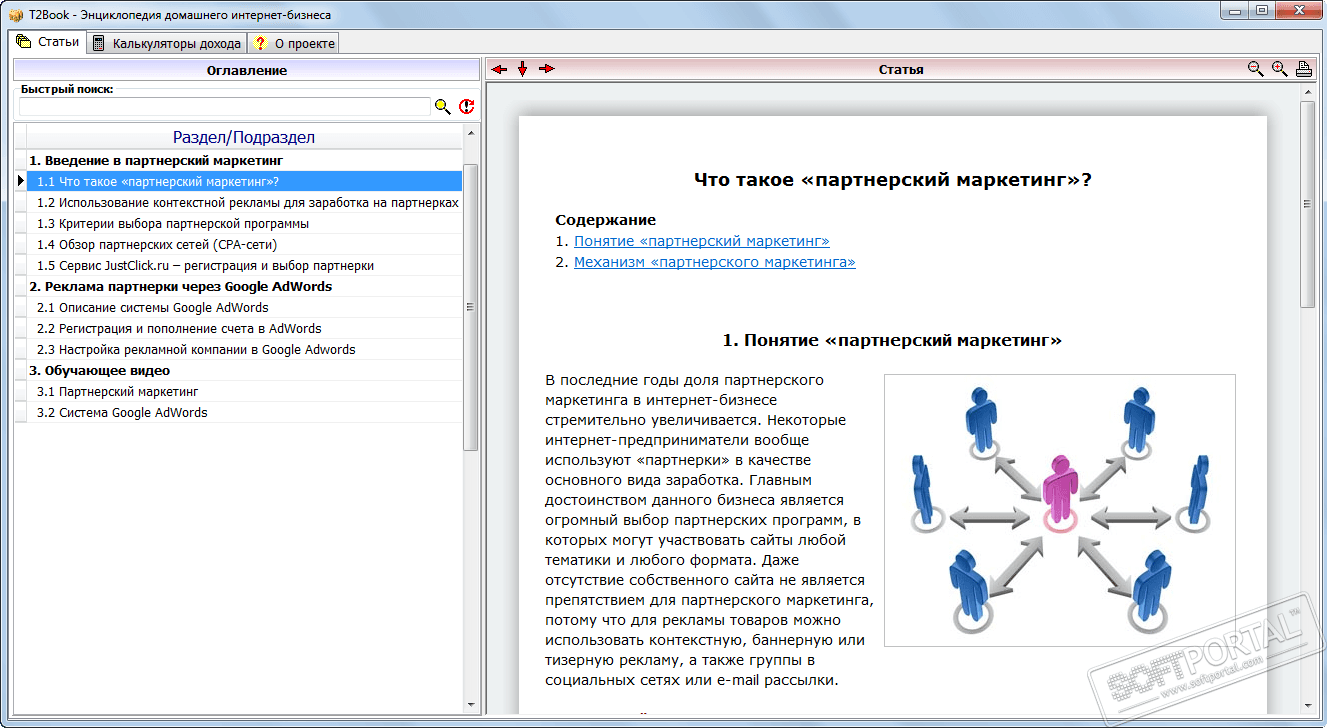Click the article title Что такое «партнерский маркетинг»?

click(892, 180)
